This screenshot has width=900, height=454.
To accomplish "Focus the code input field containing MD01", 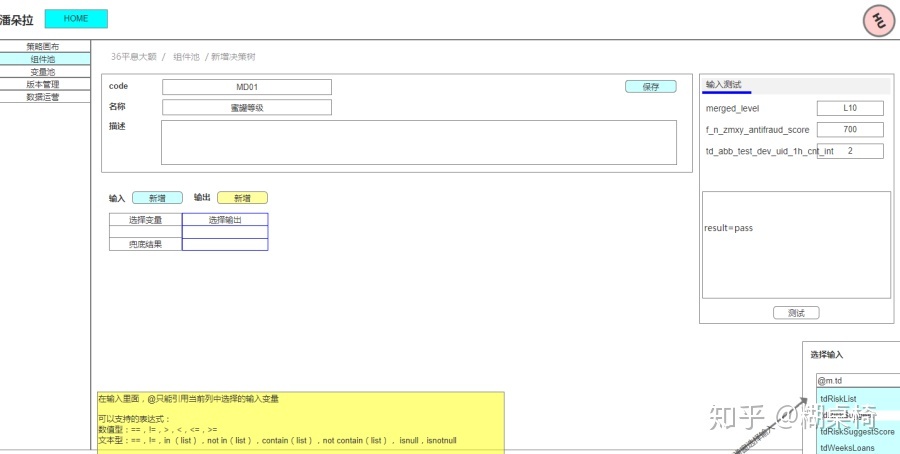I will click(246, 87).
